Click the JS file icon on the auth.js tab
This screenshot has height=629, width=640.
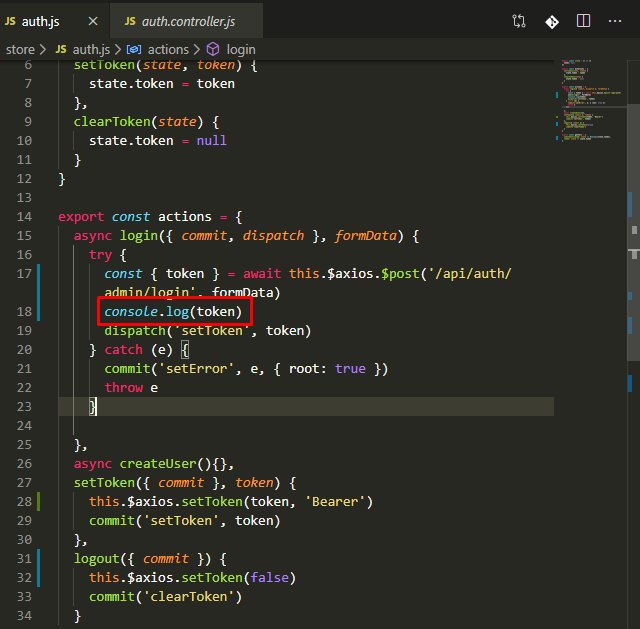10,21
